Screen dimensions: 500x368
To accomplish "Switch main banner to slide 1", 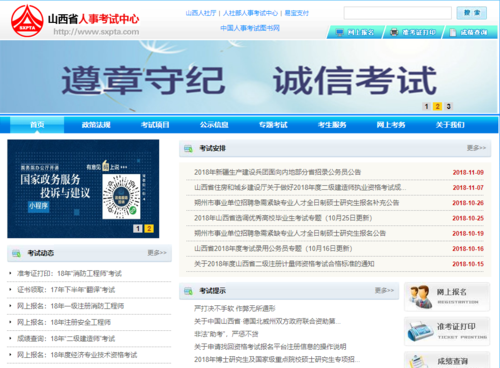I will coord(426,106).
